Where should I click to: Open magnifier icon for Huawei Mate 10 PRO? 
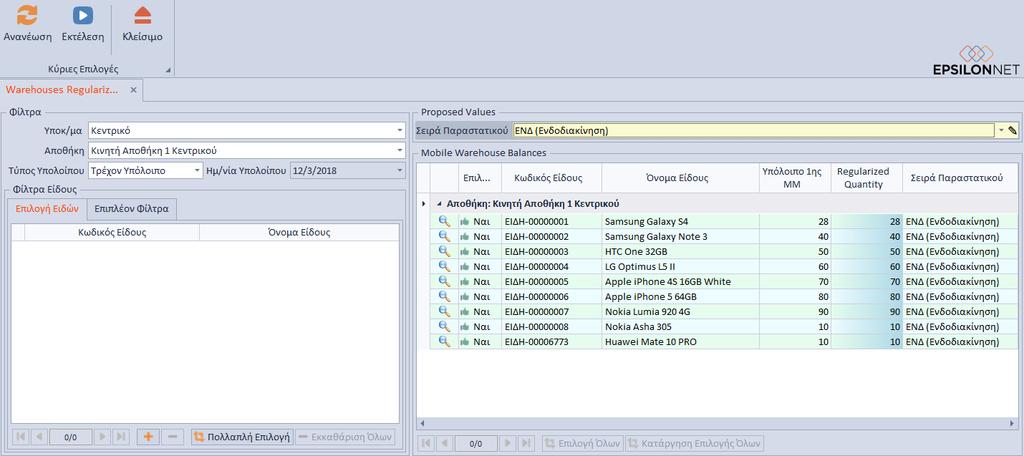click(444, 342)
